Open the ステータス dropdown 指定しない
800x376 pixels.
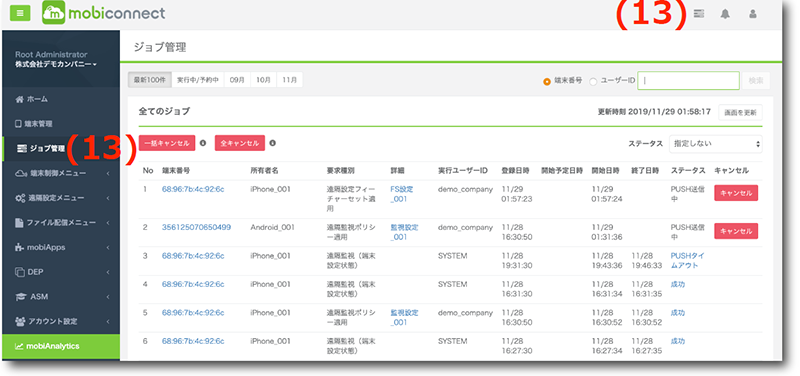tap(716, 144)
